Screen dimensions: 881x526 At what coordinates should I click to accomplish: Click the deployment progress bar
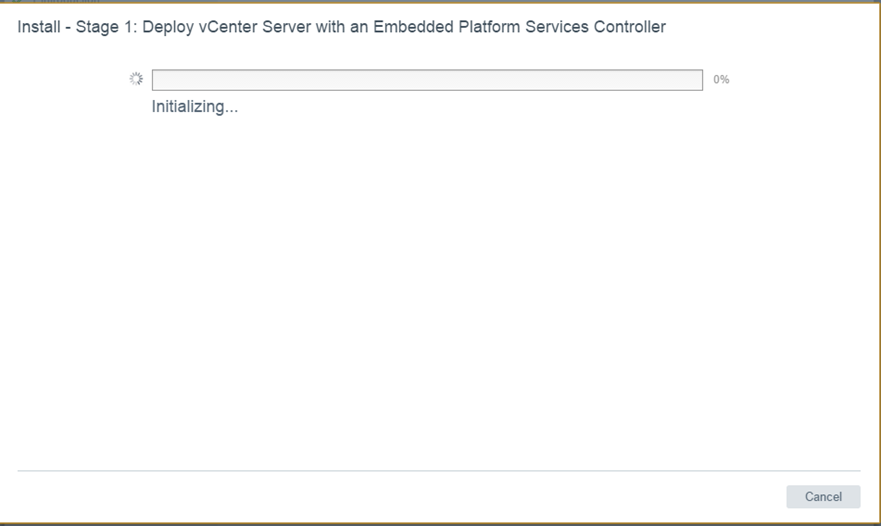[427, 80]
